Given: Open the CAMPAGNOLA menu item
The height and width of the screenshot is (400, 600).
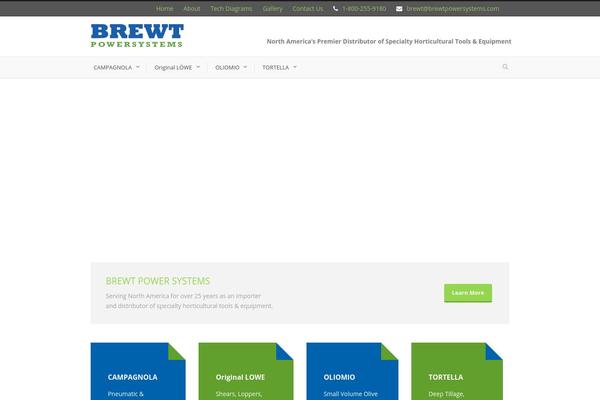Looking at the screenshot, I should point(112,67).
